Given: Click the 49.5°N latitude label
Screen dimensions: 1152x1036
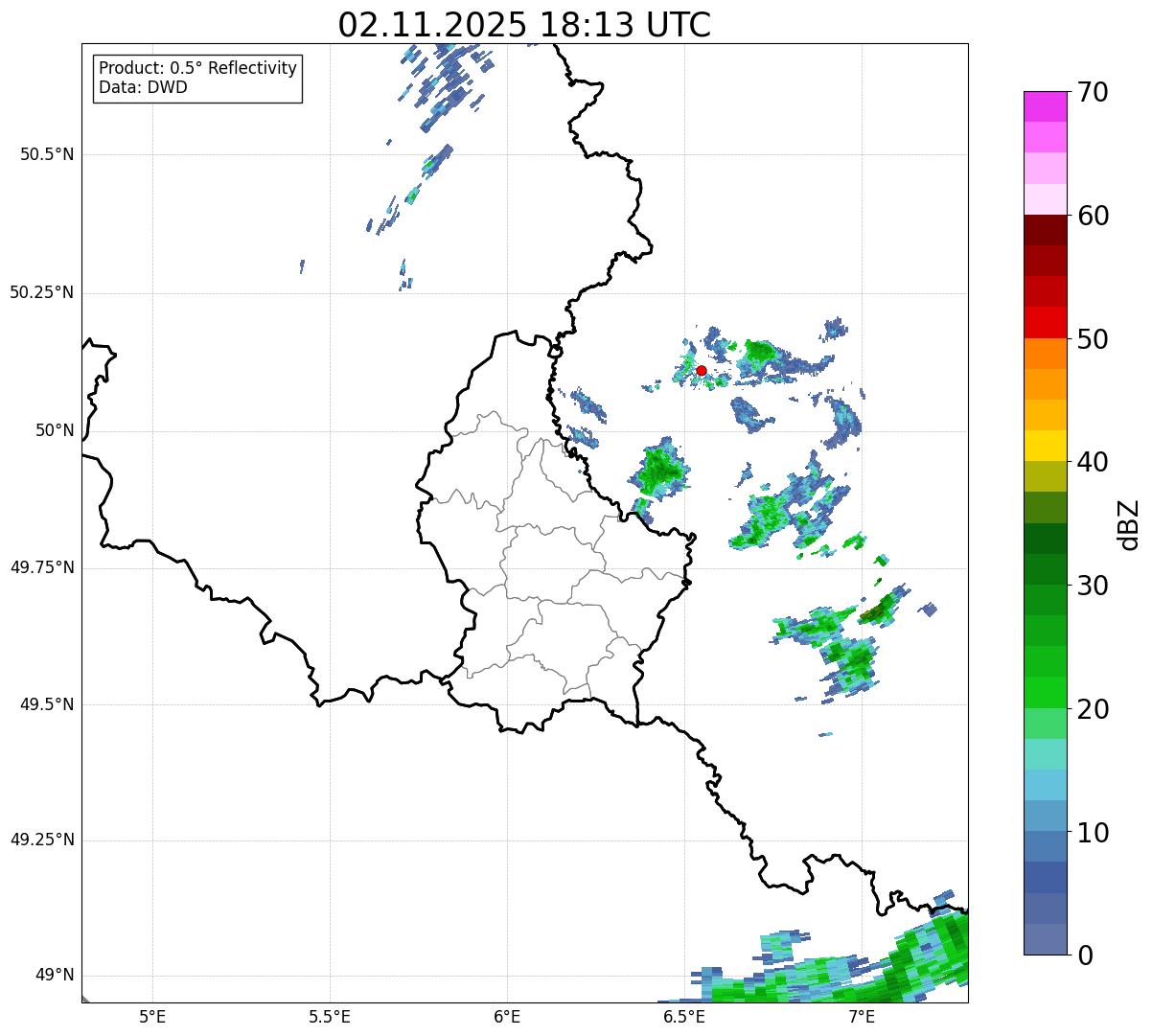Looking at the screenshot, I should (47, 704).
